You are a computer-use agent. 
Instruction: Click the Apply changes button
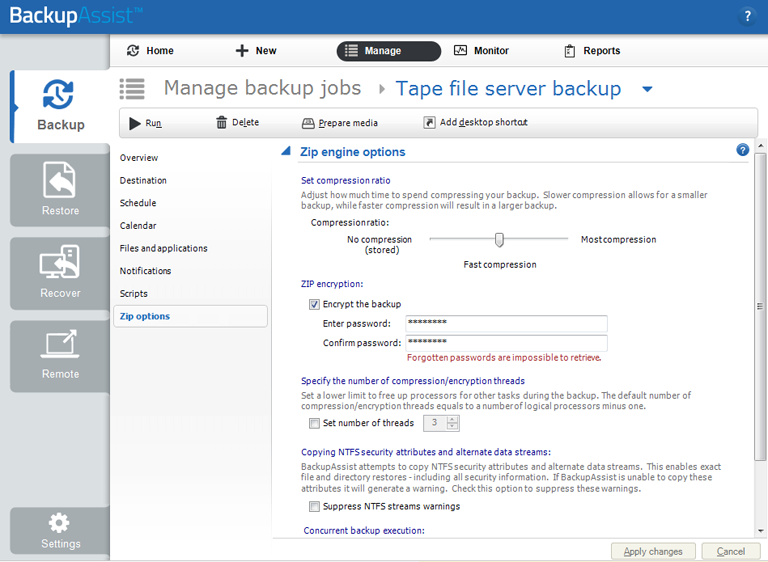point(653,551)
